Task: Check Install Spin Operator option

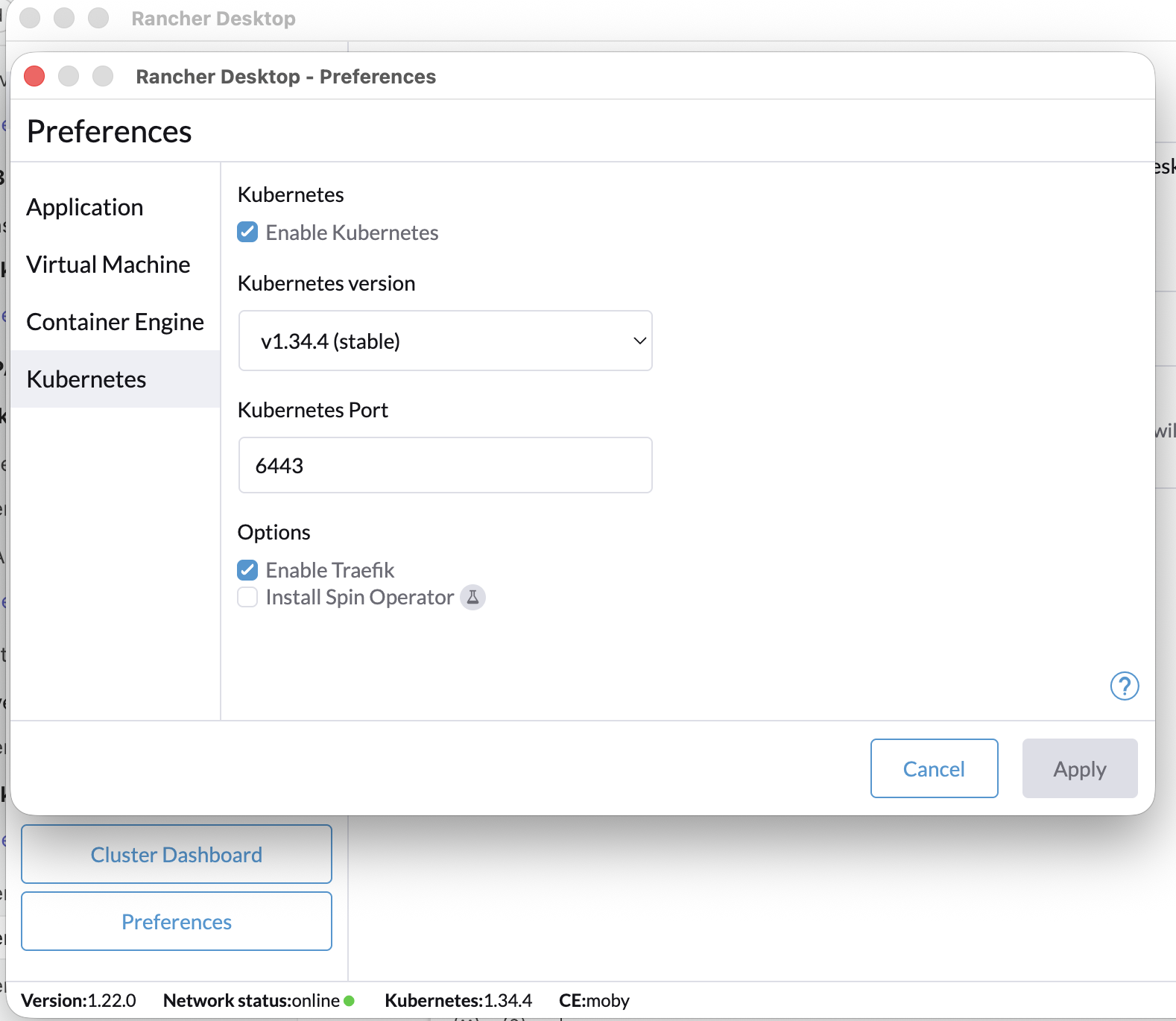Action: (247, 597)
